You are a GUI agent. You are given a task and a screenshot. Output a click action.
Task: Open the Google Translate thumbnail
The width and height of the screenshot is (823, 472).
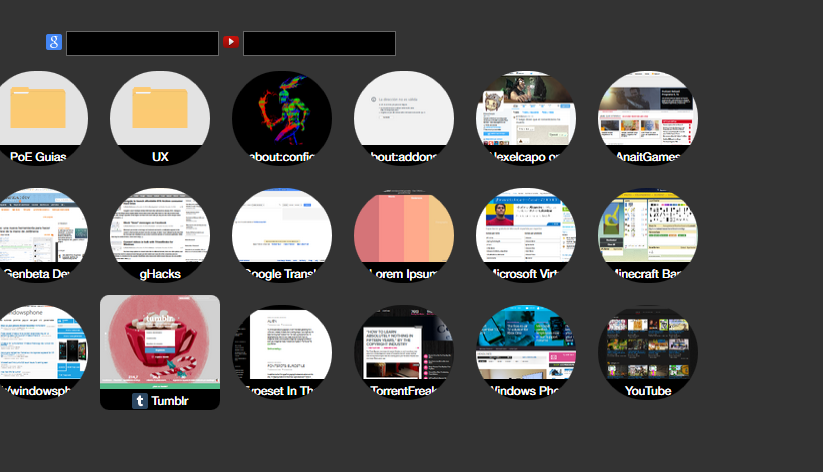point(282,235)
